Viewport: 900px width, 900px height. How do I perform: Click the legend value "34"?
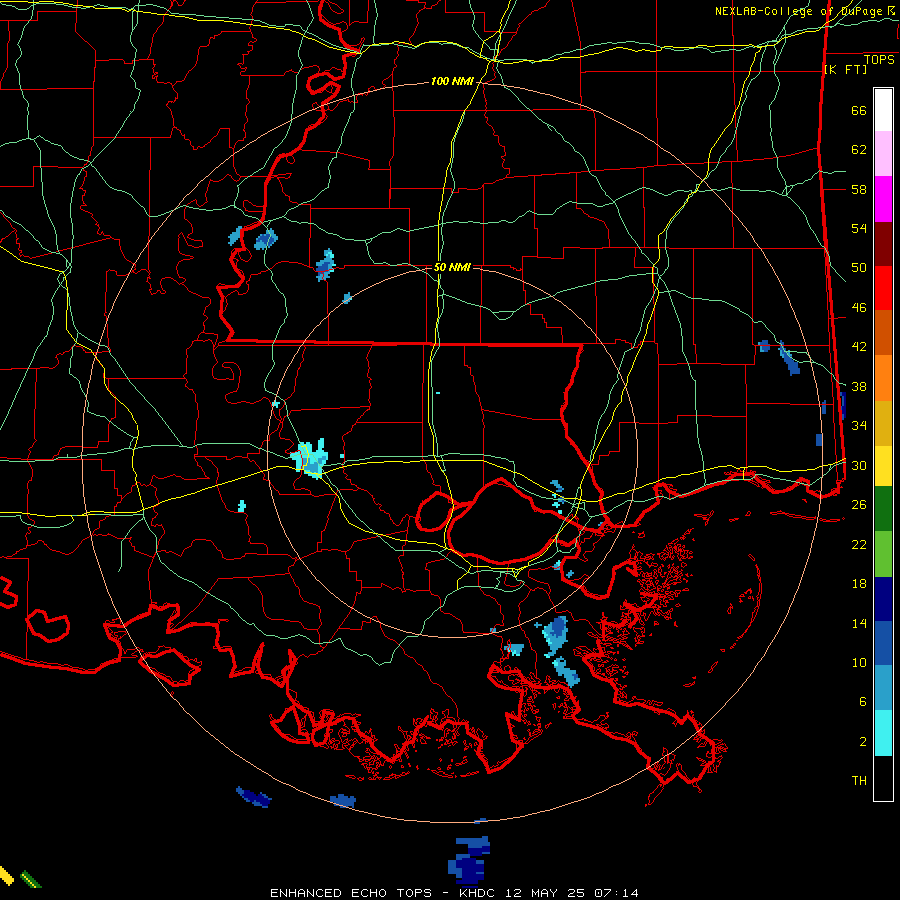859,426
